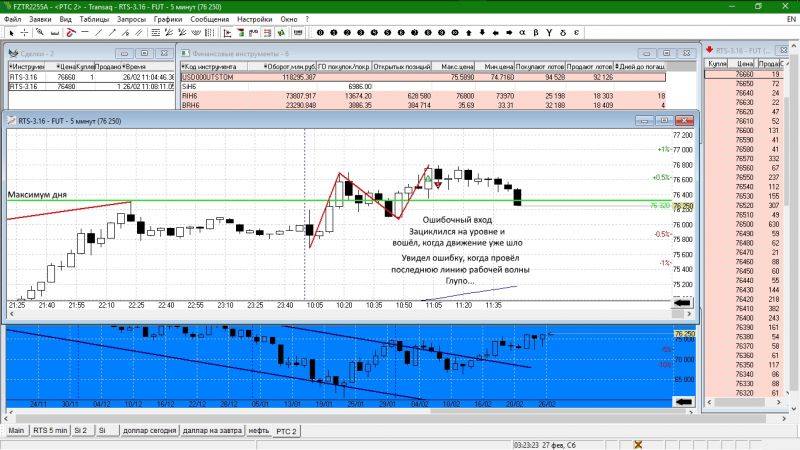Open the Таблицы menu

[94, 19]
